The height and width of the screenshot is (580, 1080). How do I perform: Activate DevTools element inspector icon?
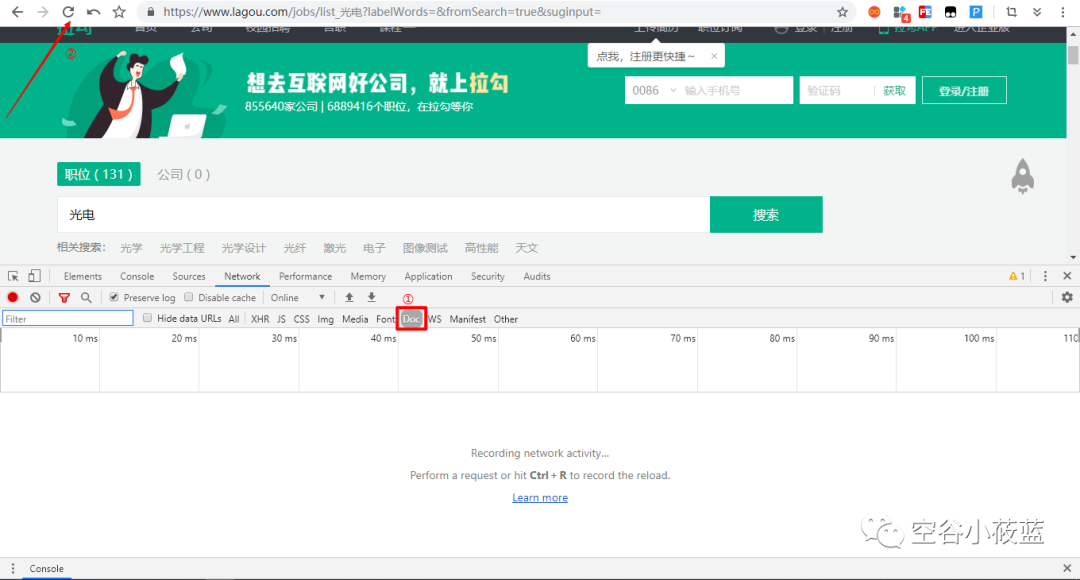click(13, 276)
